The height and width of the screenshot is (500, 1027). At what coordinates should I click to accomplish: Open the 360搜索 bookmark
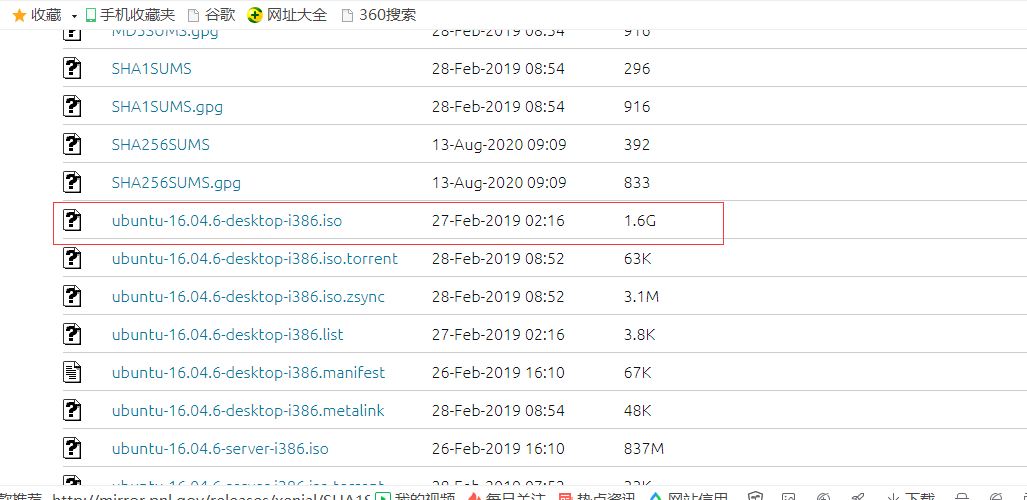pos(379,14)
